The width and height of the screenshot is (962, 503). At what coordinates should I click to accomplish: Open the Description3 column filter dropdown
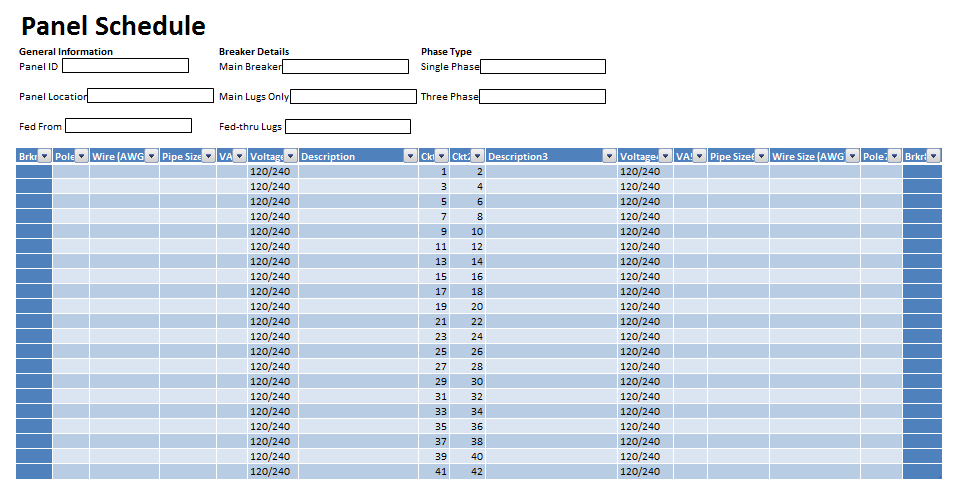[x=608, y=156]
